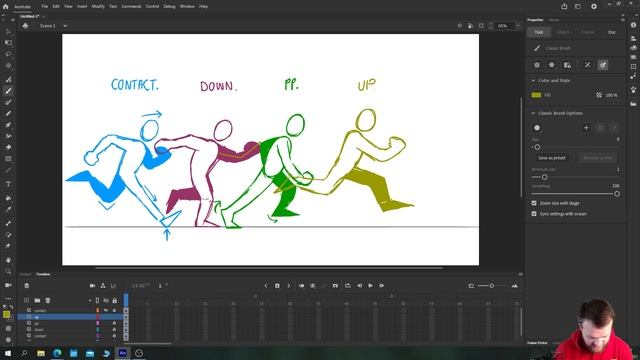The width and height of the screenshot is (640, 360).
Task: Collapse the Color and Style section
Action: tap(533, 80)
